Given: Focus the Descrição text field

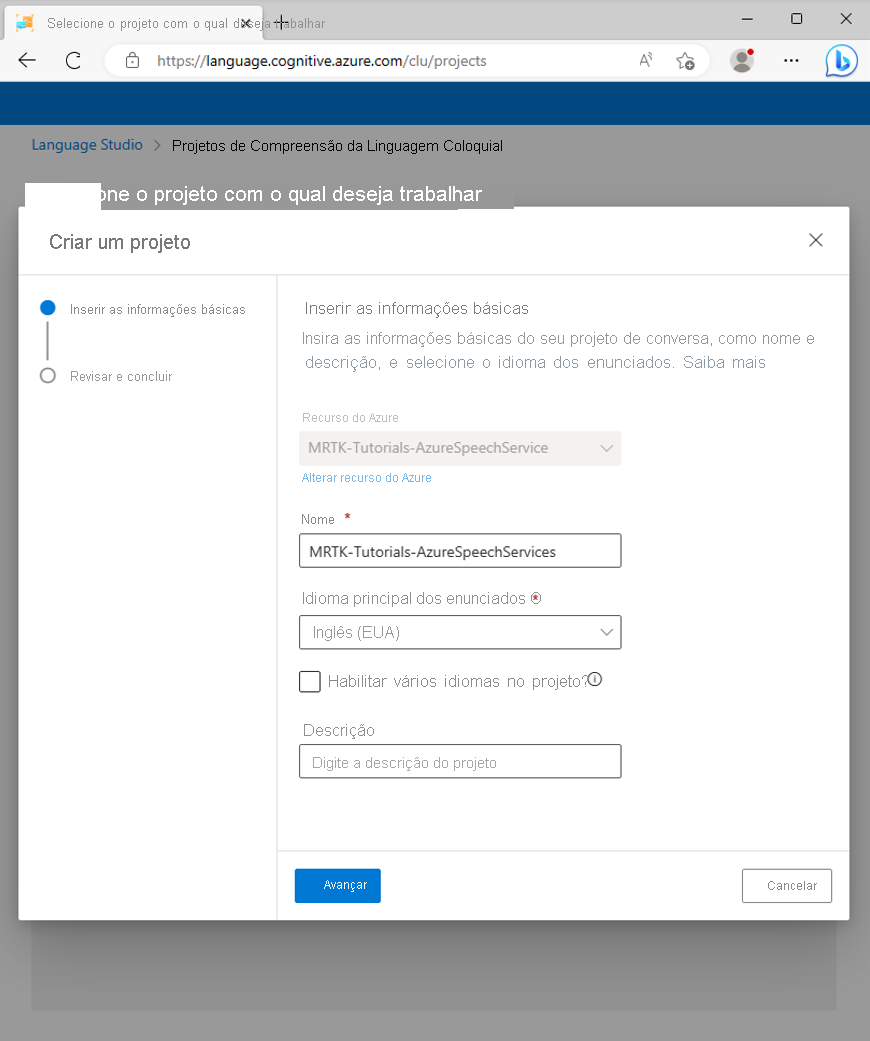Looking at the screenshot, I should (x=460, y=761).
